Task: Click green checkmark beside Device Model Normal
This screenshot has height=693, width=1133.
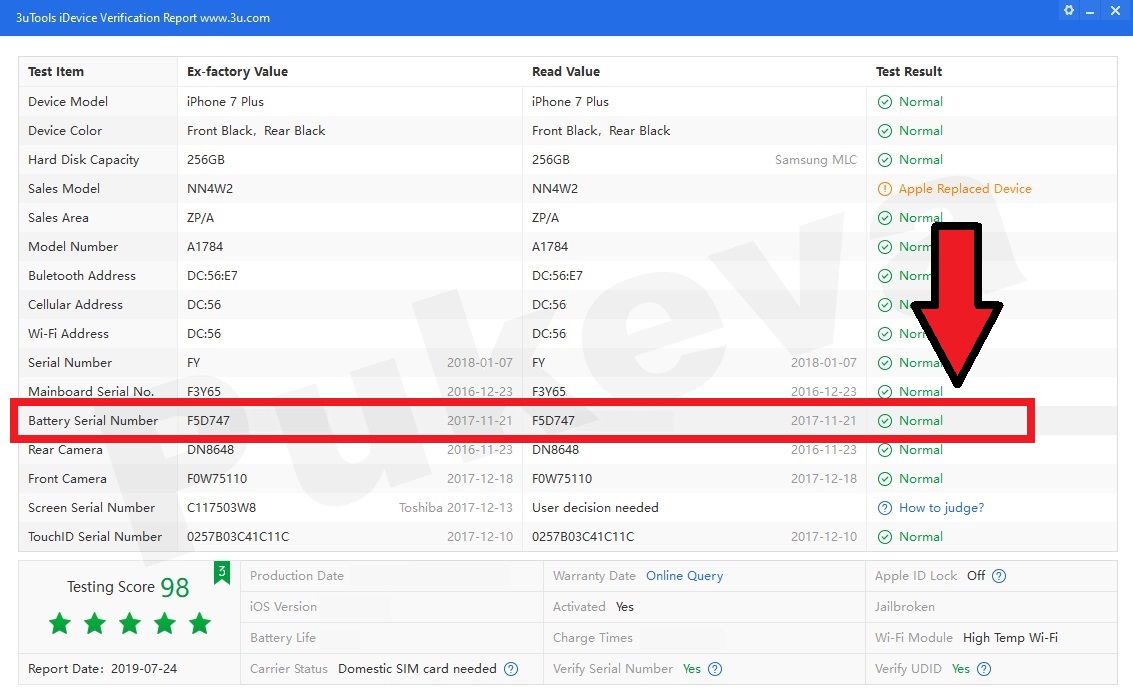Action: [885, 101]
